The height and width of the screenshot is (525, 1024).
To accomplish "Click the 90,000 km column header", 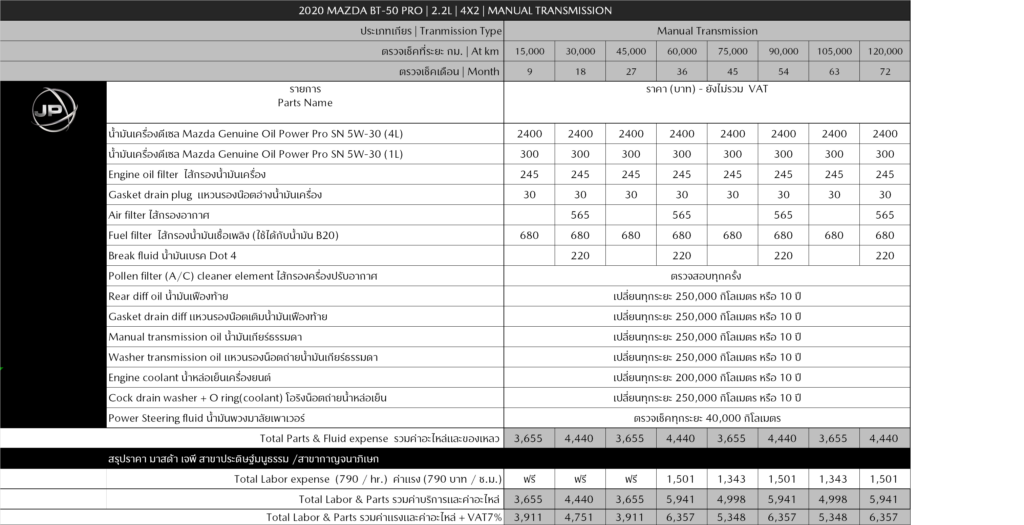I will click(x=783, y=51).
